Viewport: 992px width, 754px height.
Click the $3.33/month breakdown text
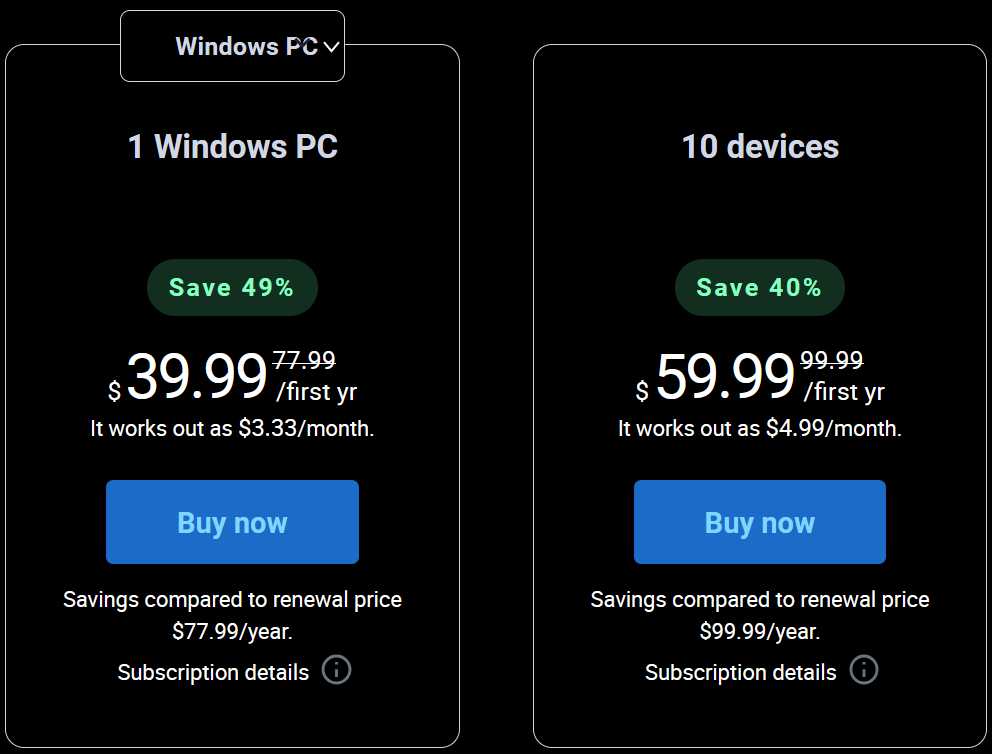[x=232, y=429]
